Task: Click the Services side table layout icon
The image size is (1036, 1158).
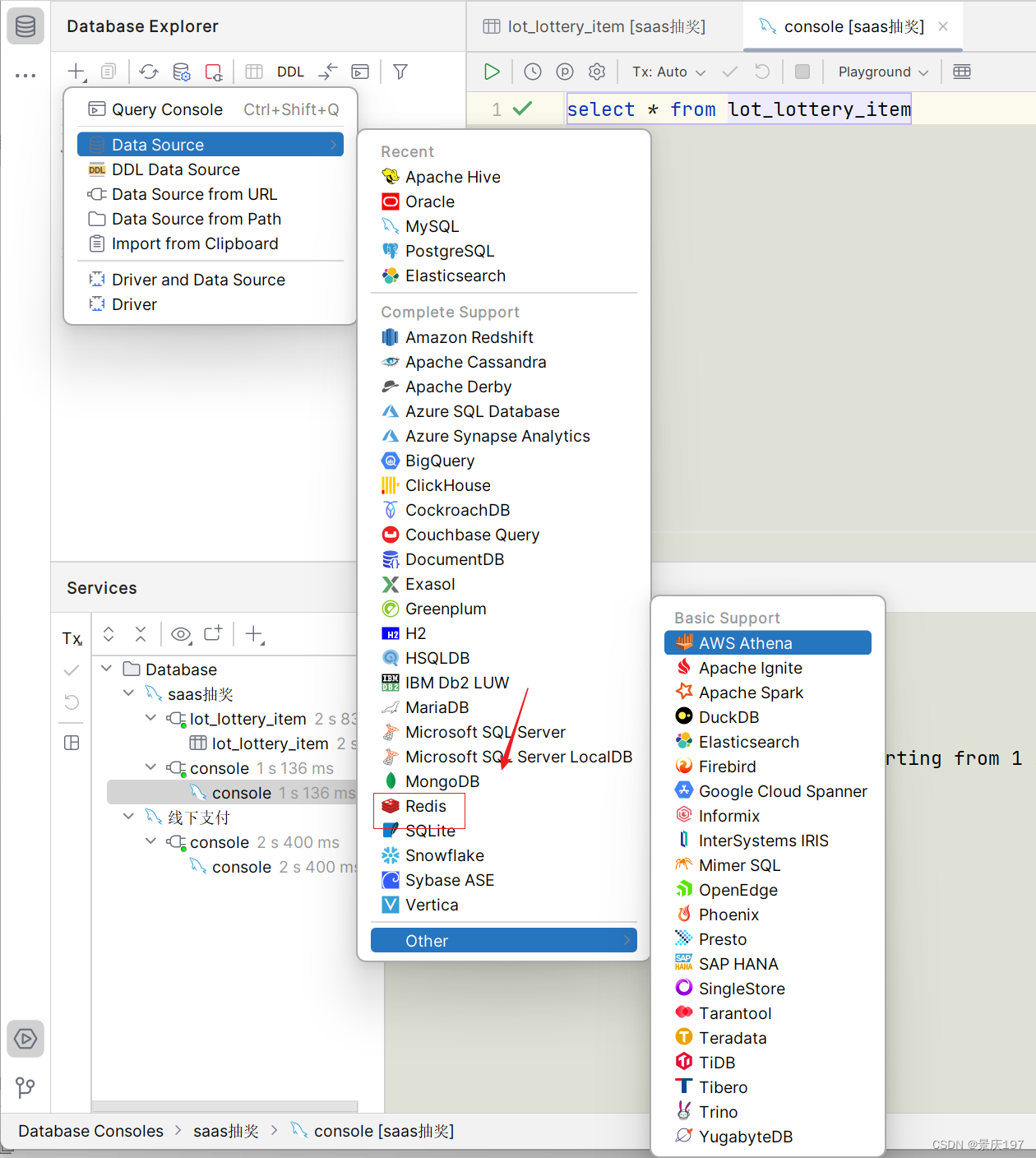Action: pos(72,743)
